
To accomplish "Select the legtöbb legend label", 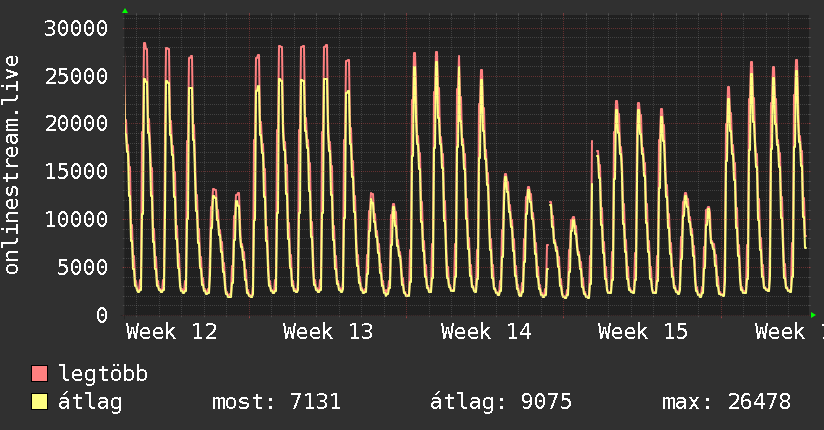I will [x=103, y=373].
